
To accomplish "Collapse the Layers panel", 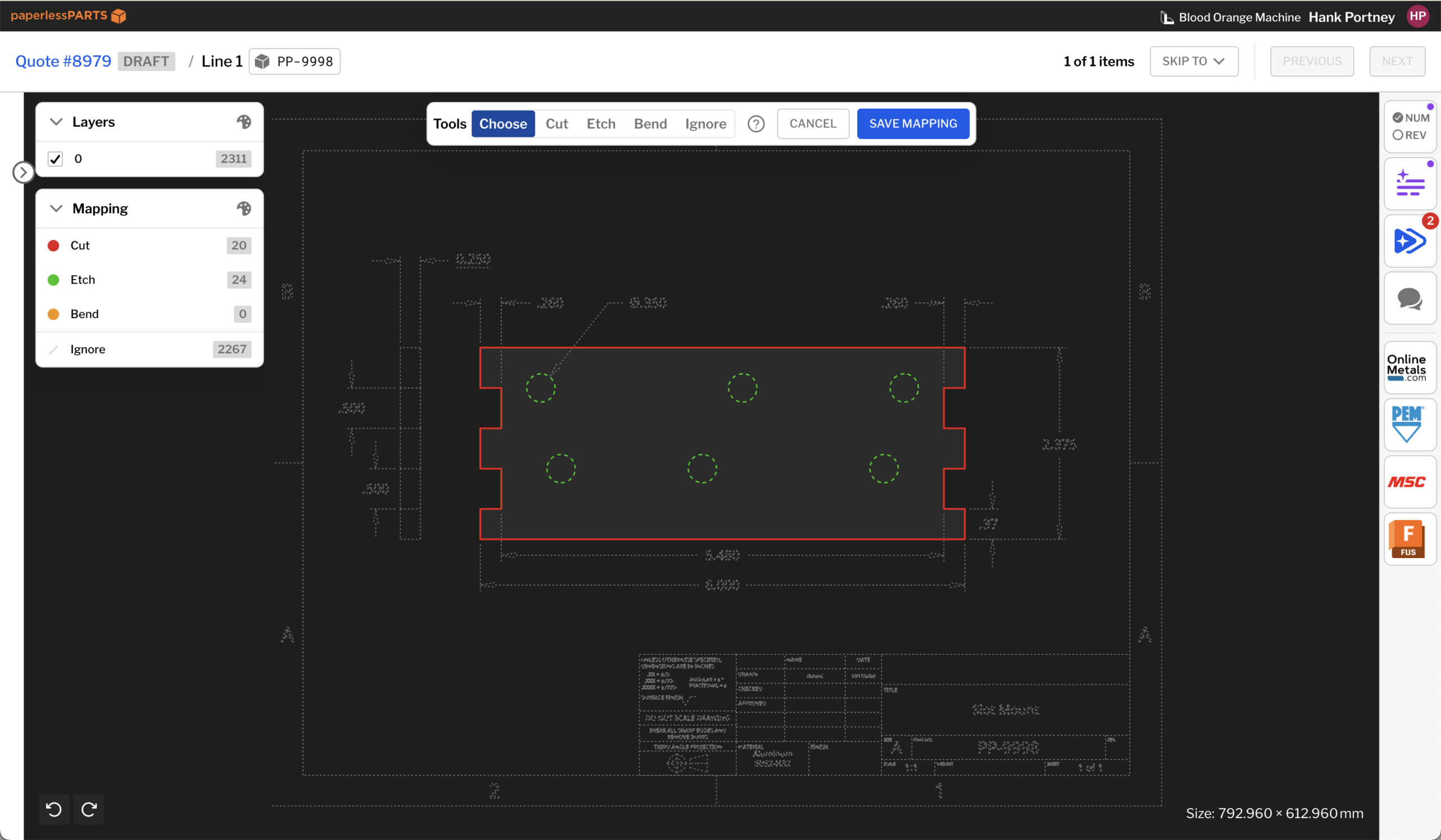I will coord(56,122).
